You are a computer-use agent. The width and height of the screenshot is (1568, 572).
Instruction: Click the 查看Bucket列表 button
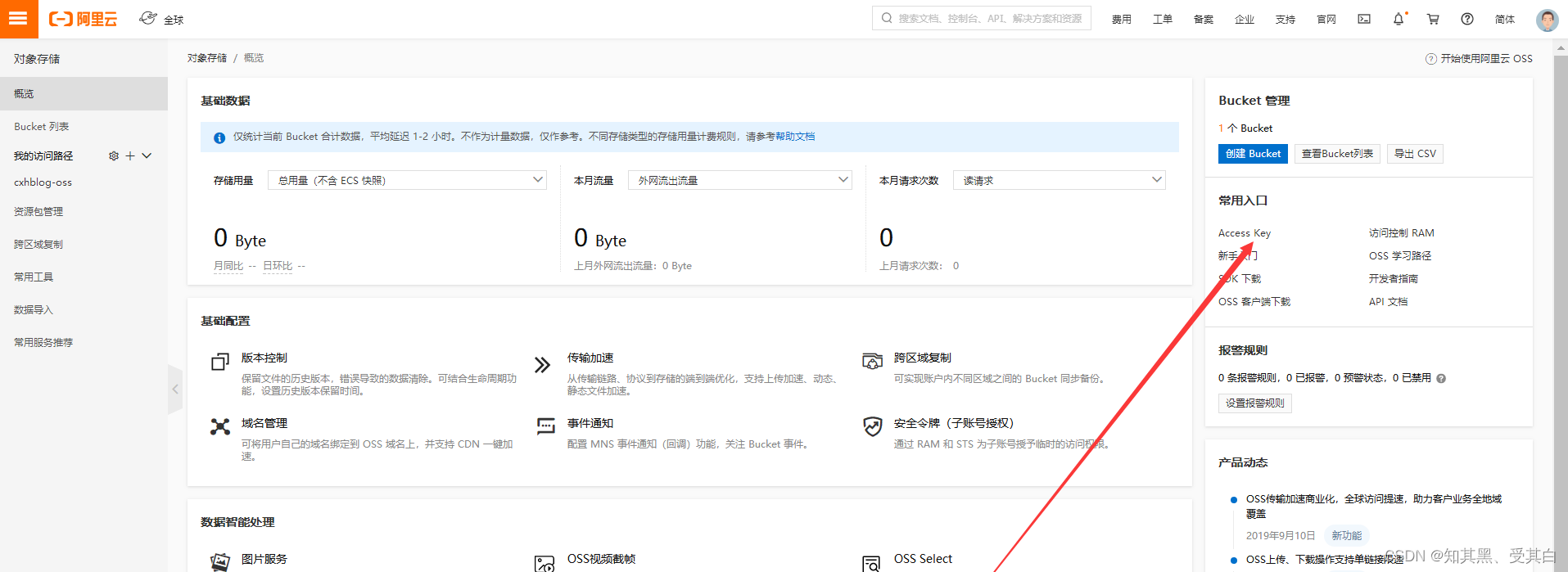[x=1337, y=154]
